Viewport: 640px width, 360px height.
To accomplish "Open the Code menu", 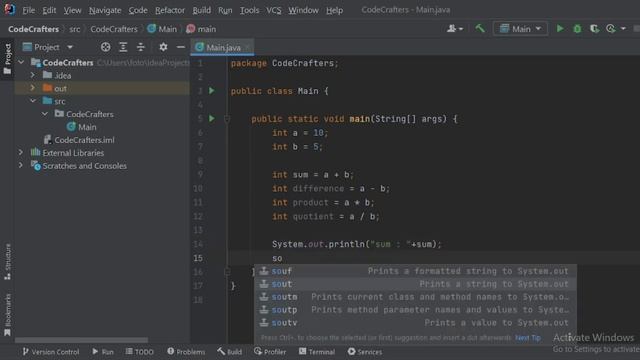I will [138, 10].
